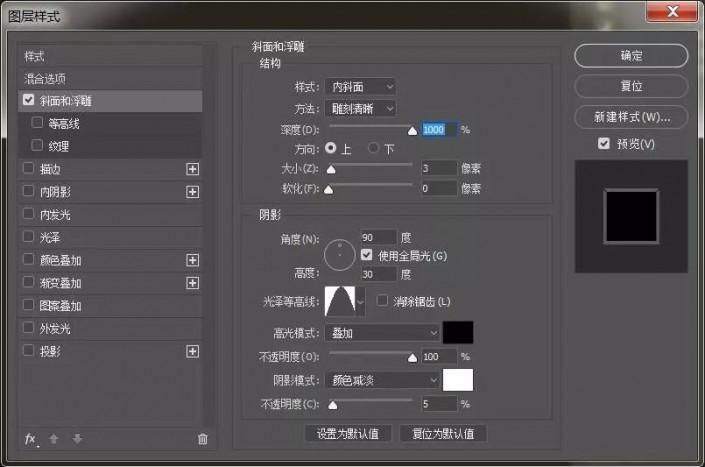Click the 光泽等高线 contour thumbnail
This screenshot has height=467, width=705.
340,301
